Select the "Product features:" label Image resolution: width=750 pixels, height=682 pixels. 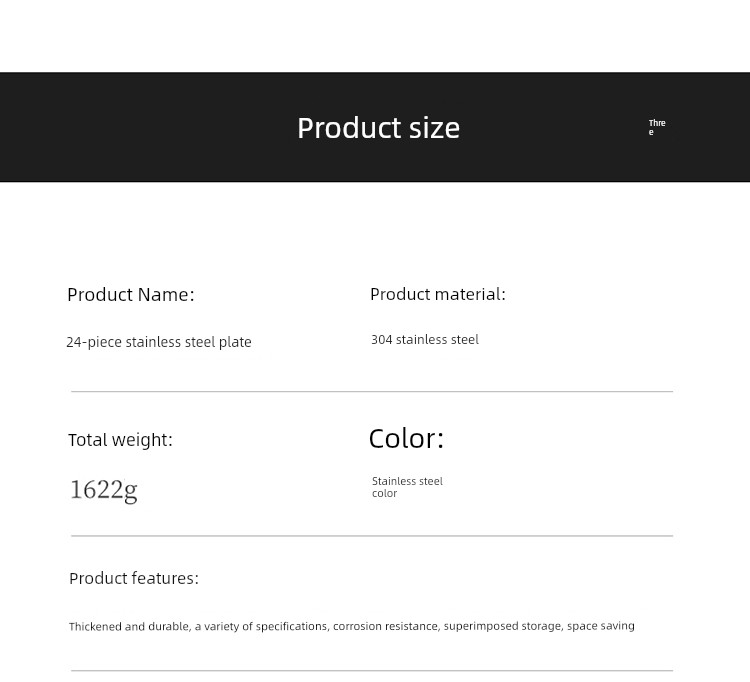133,578
